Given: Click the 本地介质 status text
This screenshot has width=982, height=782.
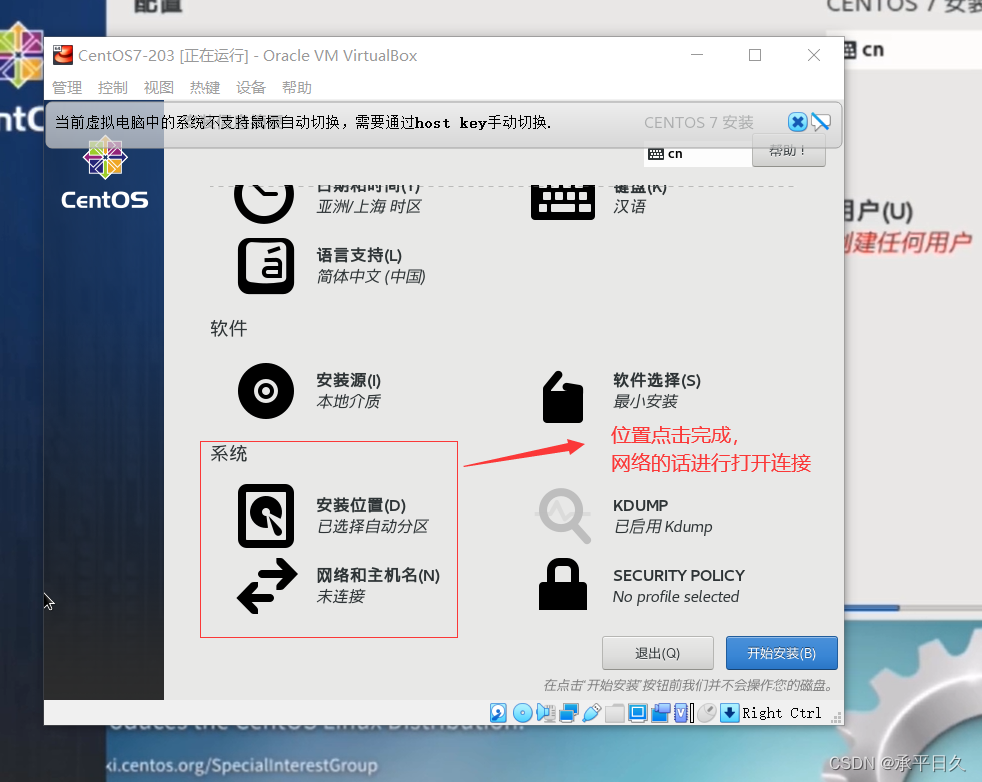Looking at the screenshot, I should (348, 401).
